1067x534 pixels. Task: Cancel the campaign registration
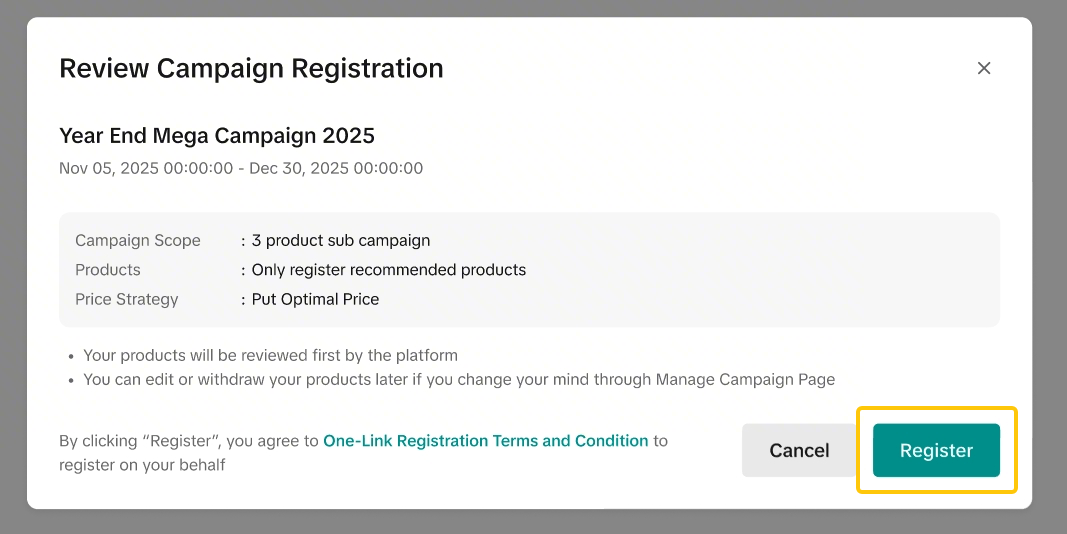click(799, 450)
